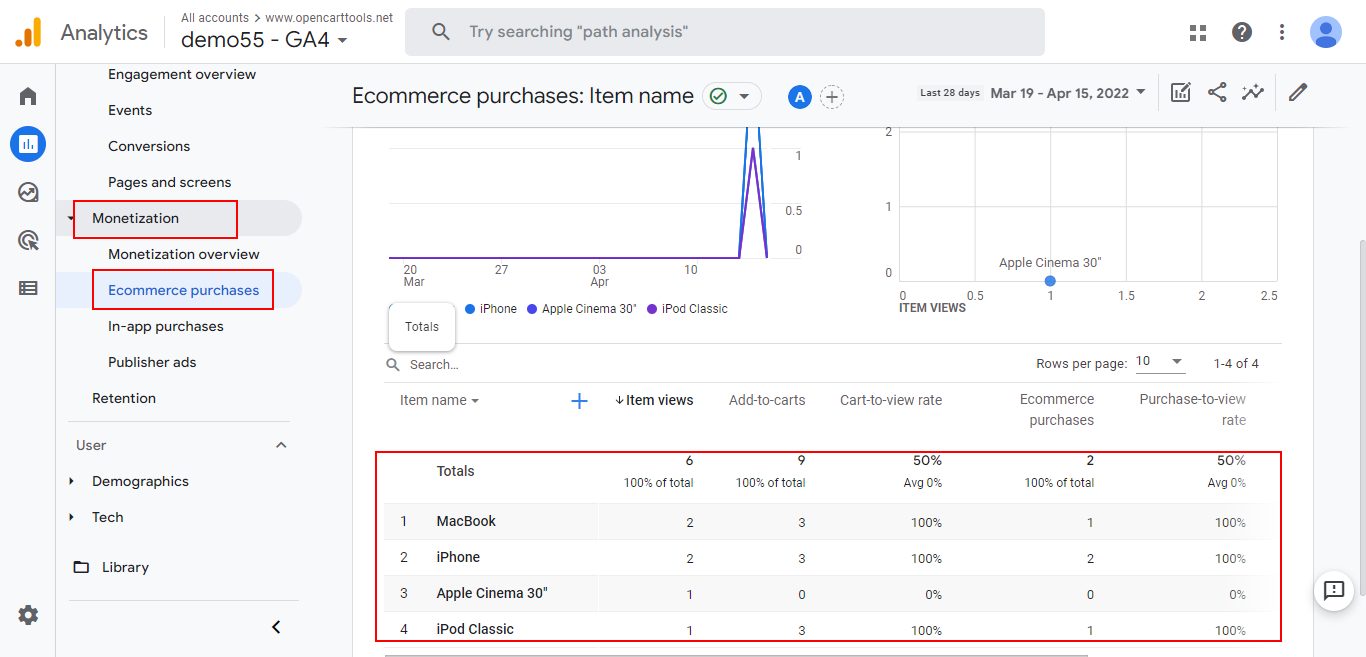The height and width of the screenshot is (657, 1366).
Task: Click the Add secondary dimension plus button
Action: 579,400
